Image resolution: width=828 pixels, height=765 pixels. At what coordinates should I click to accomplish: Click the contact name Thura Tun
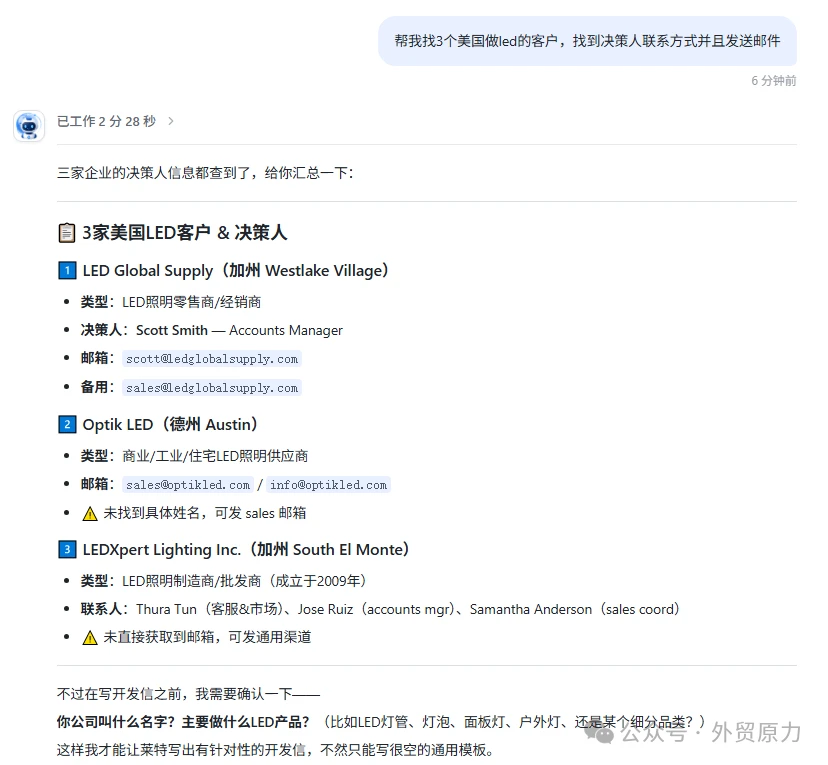pos(166,609)
